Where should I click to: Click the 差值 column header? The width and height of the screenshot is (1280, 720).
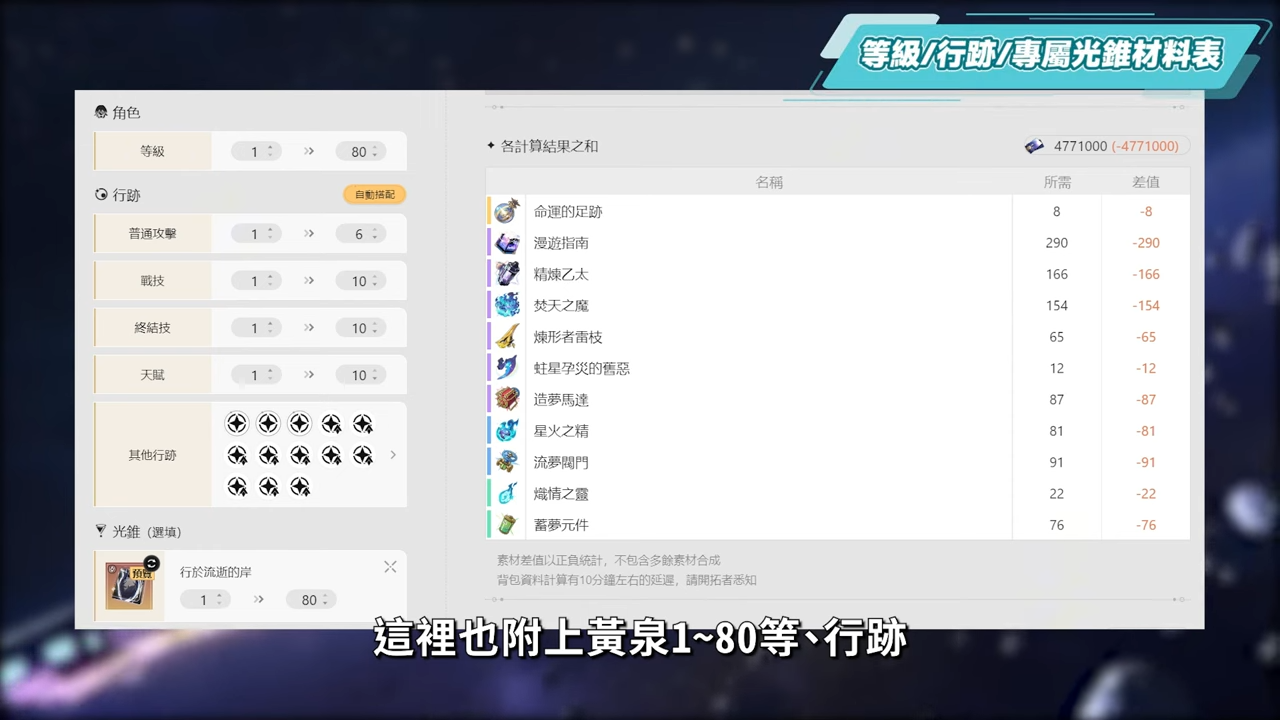(1145, 182)
